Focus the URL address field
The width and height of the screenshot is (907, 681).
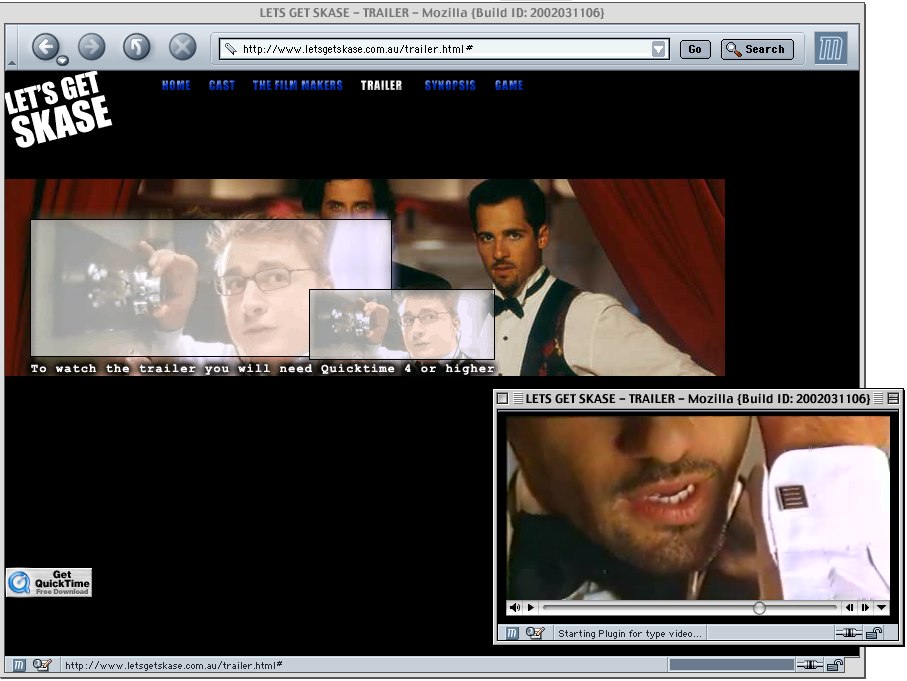pyautogui.click(x=444, y=49)
